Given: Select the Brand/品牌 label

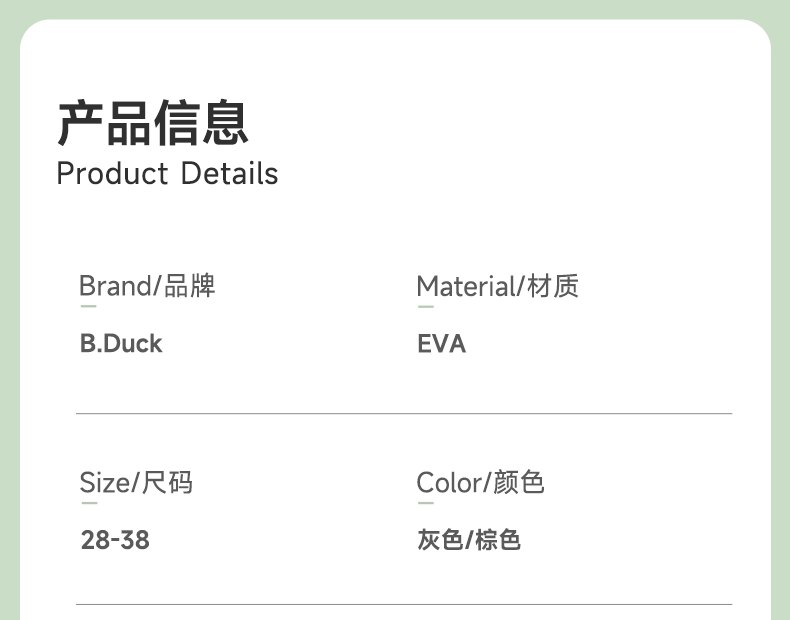Looking at the screenshot, I should coord(147,286).
